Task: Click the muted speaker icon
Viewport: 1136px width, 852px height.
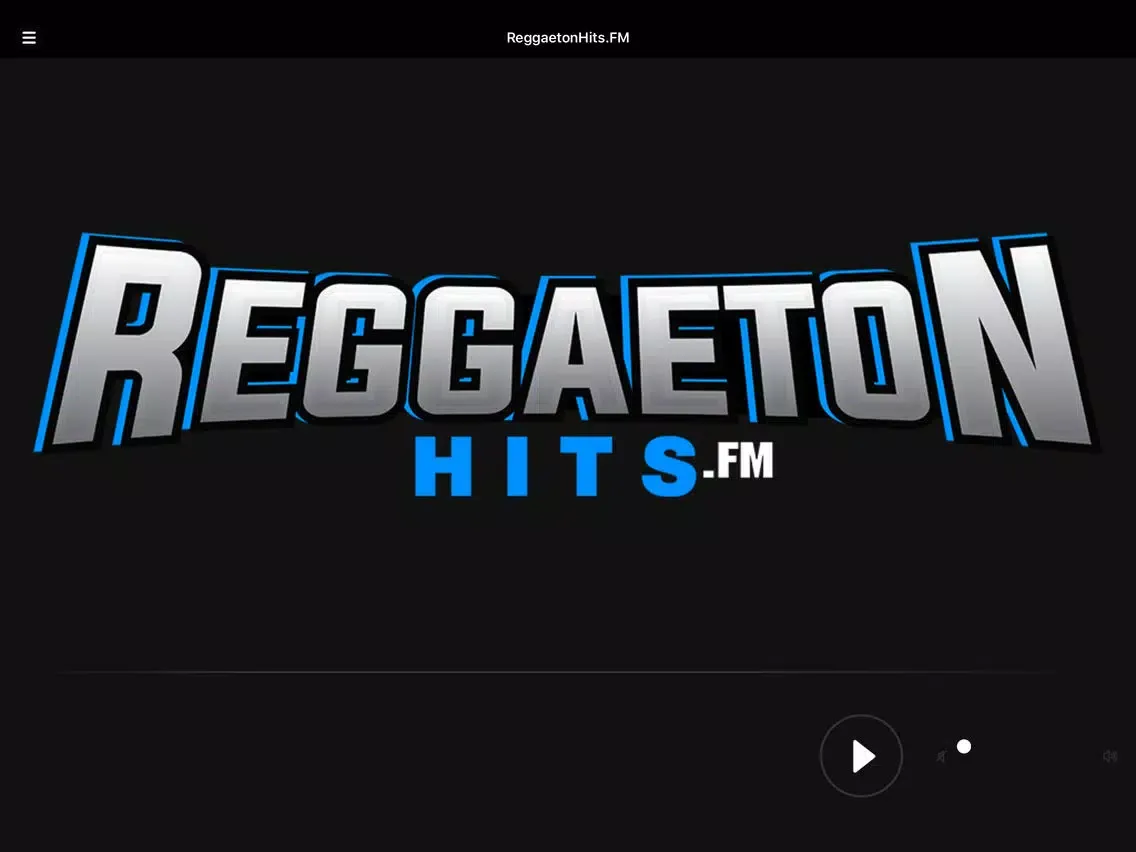Action: (941, 756)
